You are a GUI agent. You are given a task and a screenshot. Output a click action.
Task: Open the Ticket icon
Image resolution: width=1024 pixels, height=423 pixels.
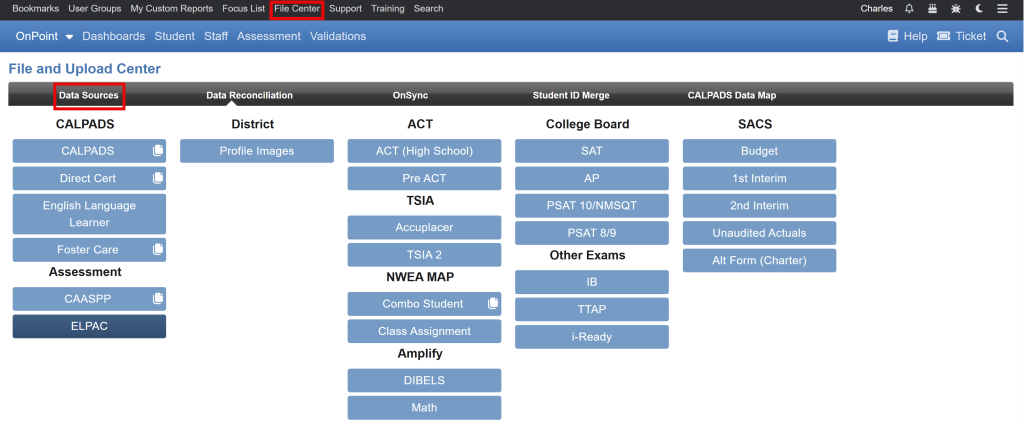943,37
